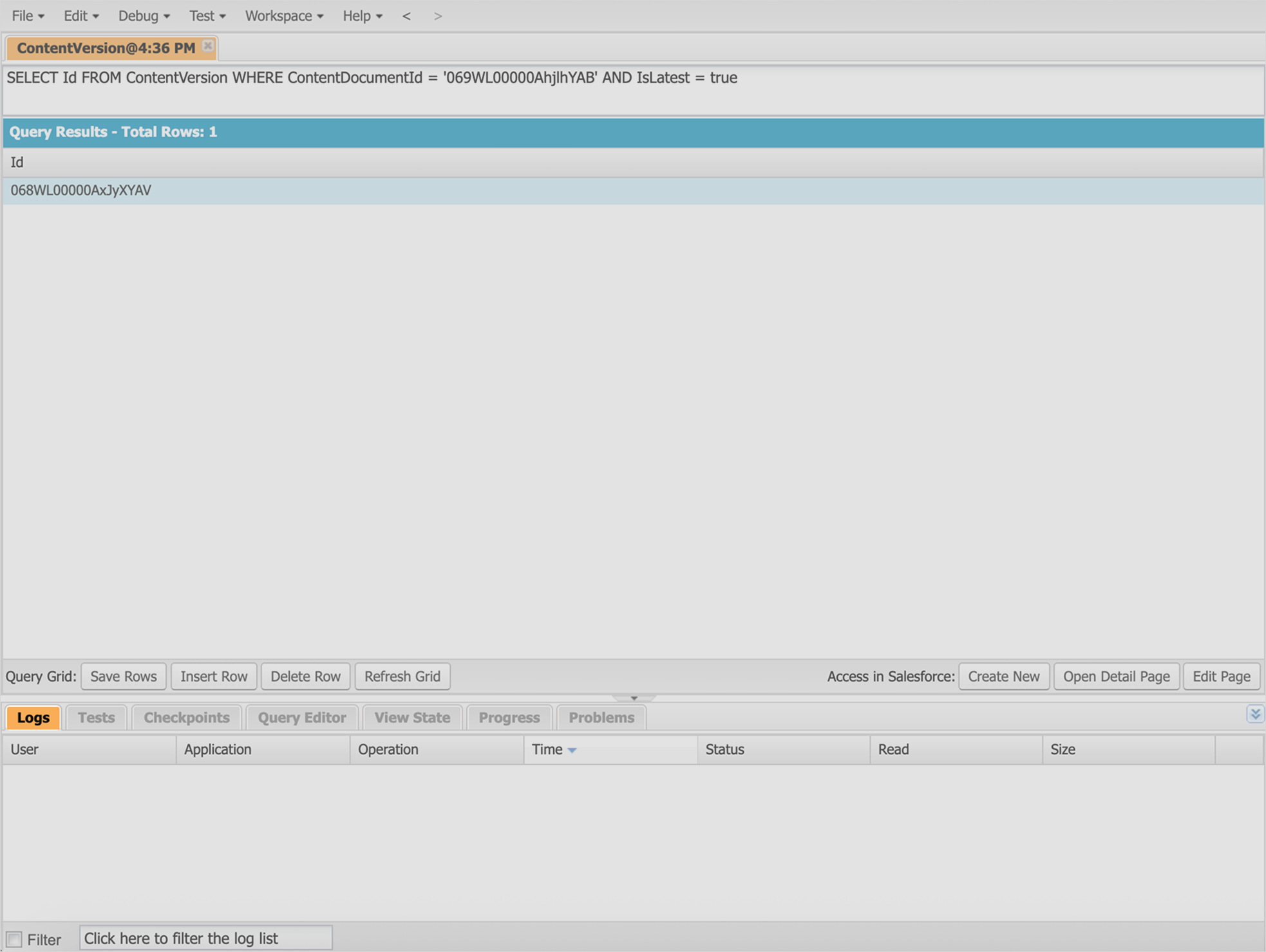Switch to the Problems tab
This screenshot has height=952, width=1266.
[601, 718]
